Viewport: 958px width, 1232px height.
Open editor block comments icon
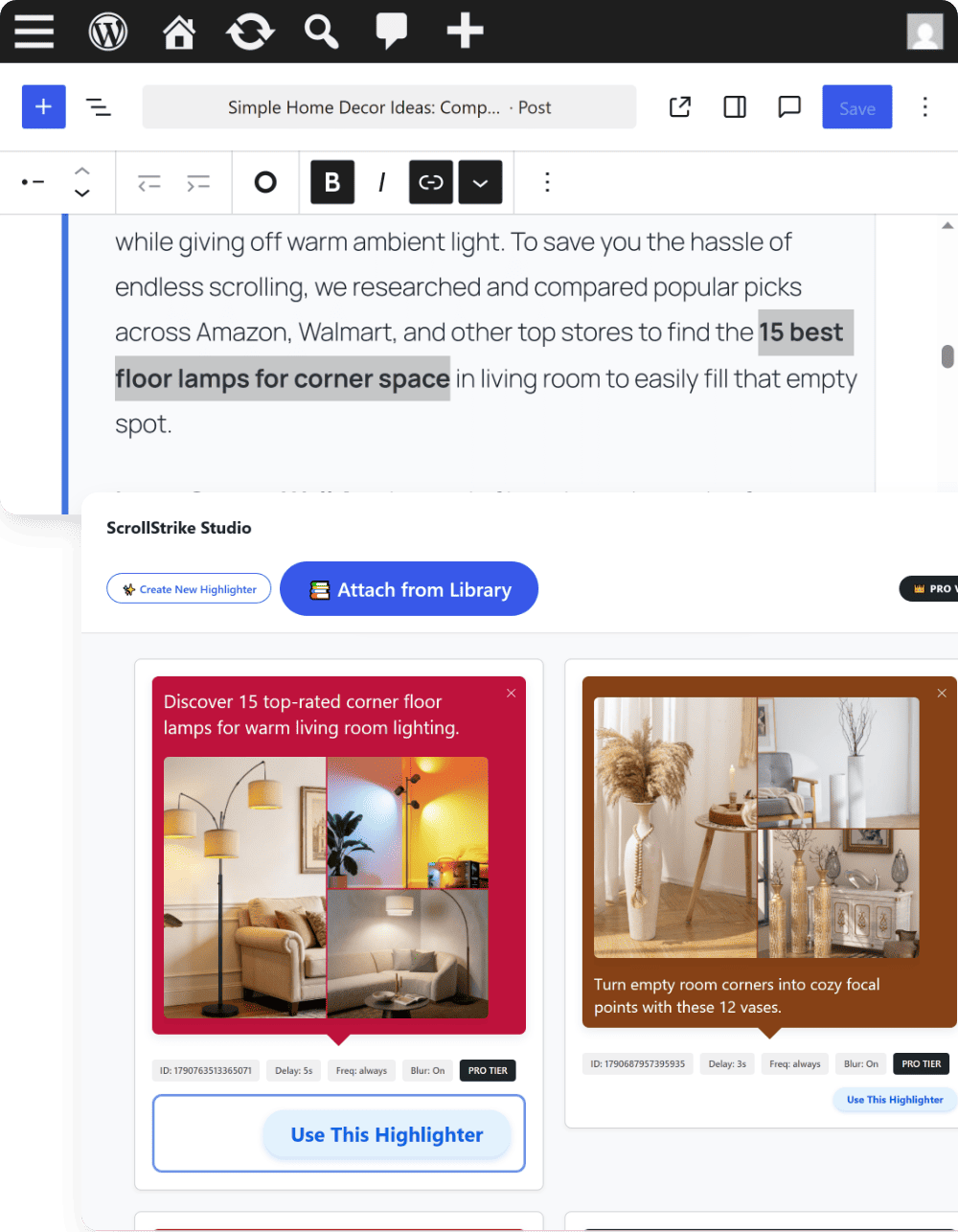[x=789, y=106]
